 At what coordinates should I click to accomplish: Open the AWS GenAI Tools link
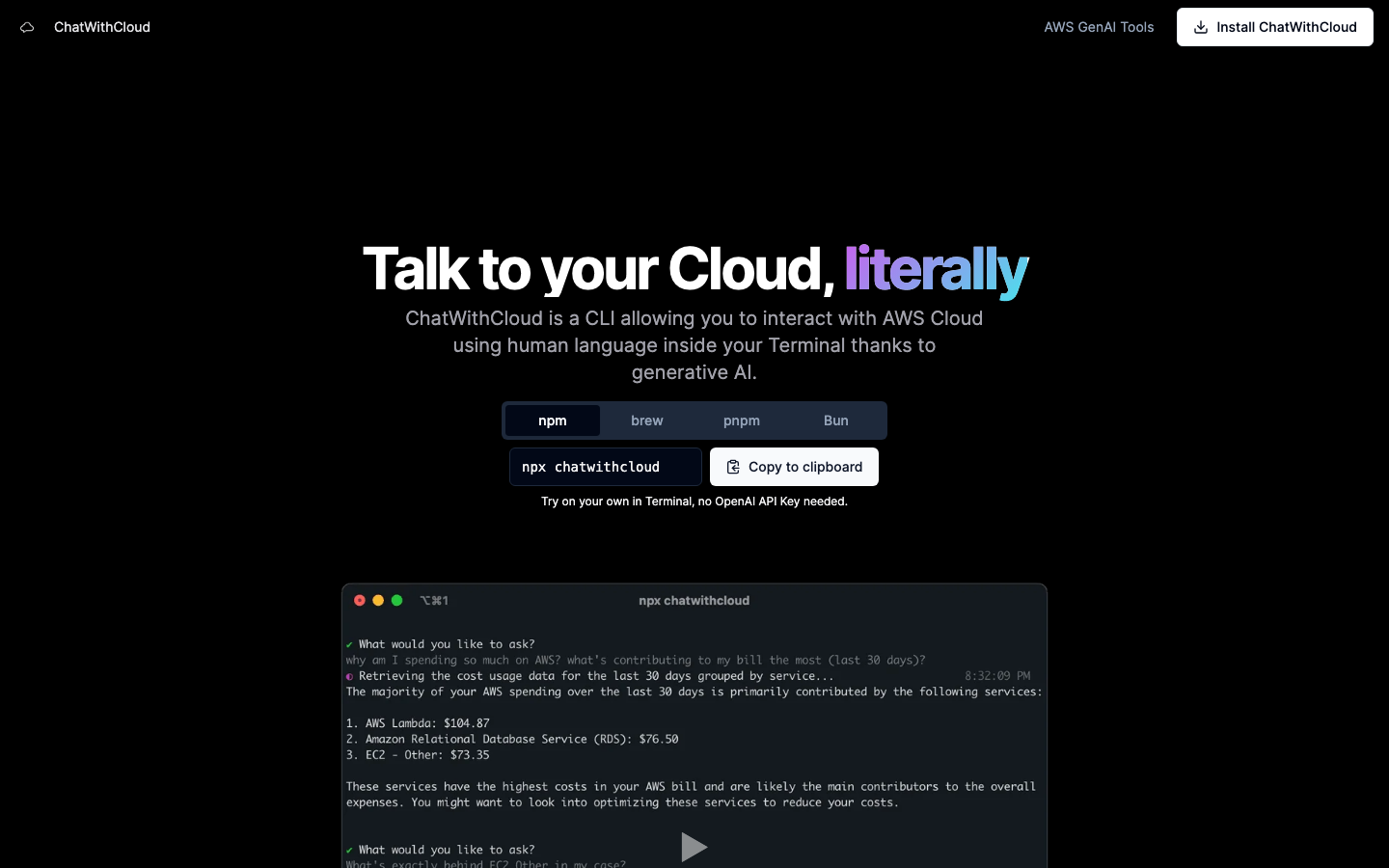(1099, 27)
